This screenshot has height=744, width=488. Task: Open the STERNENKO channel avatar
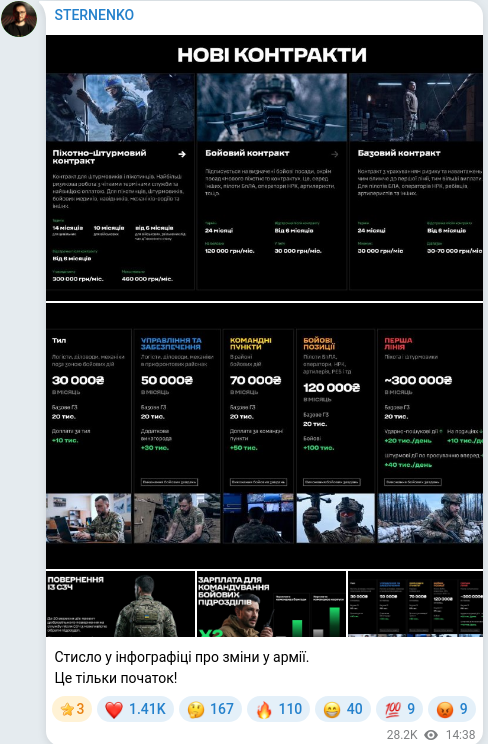tap(19, 19)
